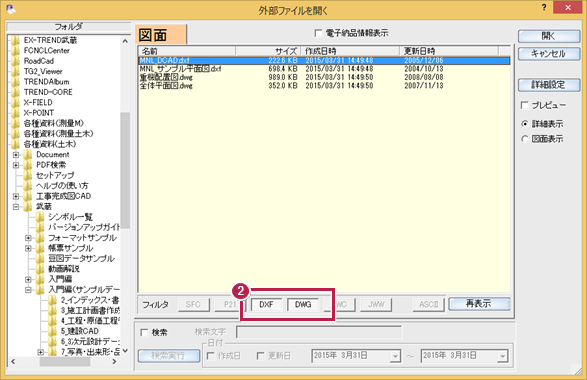Screen dimensions: 587x380
Task: Open the end date dropdown
Action: [x=502, y=356]
